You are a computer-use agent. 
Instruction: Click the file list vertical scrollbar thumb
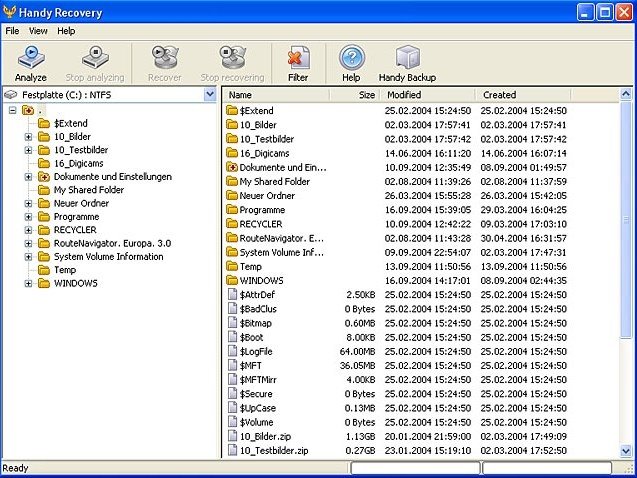(x=626, y=219)
